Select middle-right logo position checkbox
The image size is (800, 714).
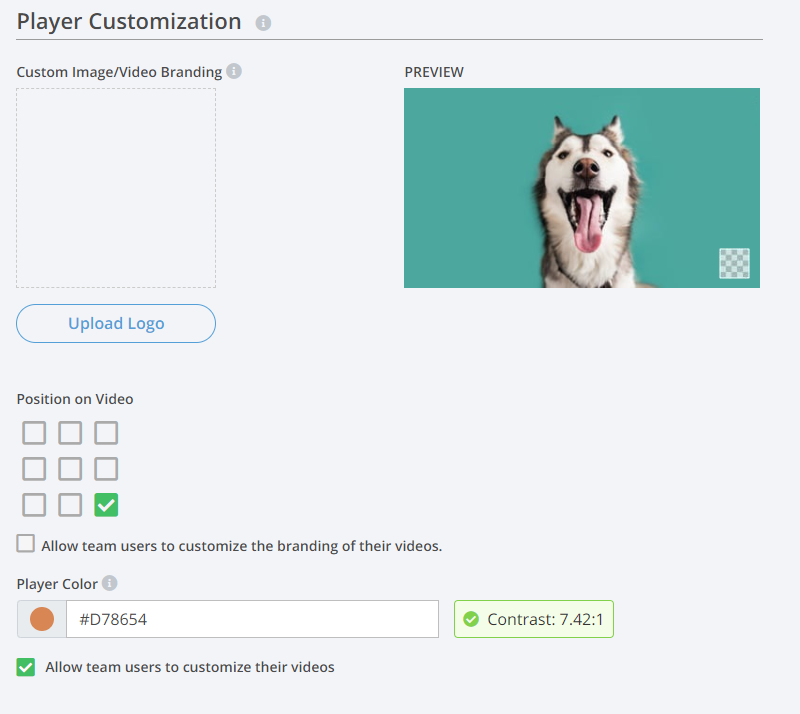[106, 469]
